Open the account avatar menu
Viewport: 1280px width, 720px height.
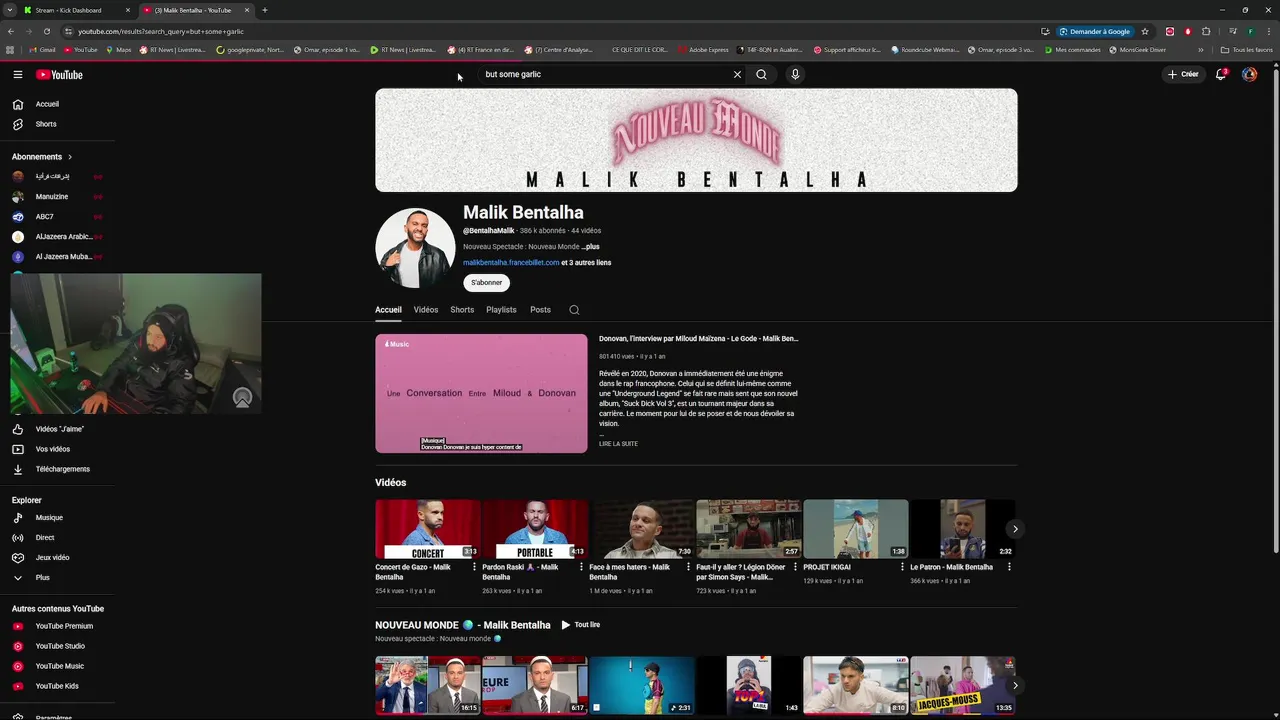pyautogui.click(x=1249, y=74)
